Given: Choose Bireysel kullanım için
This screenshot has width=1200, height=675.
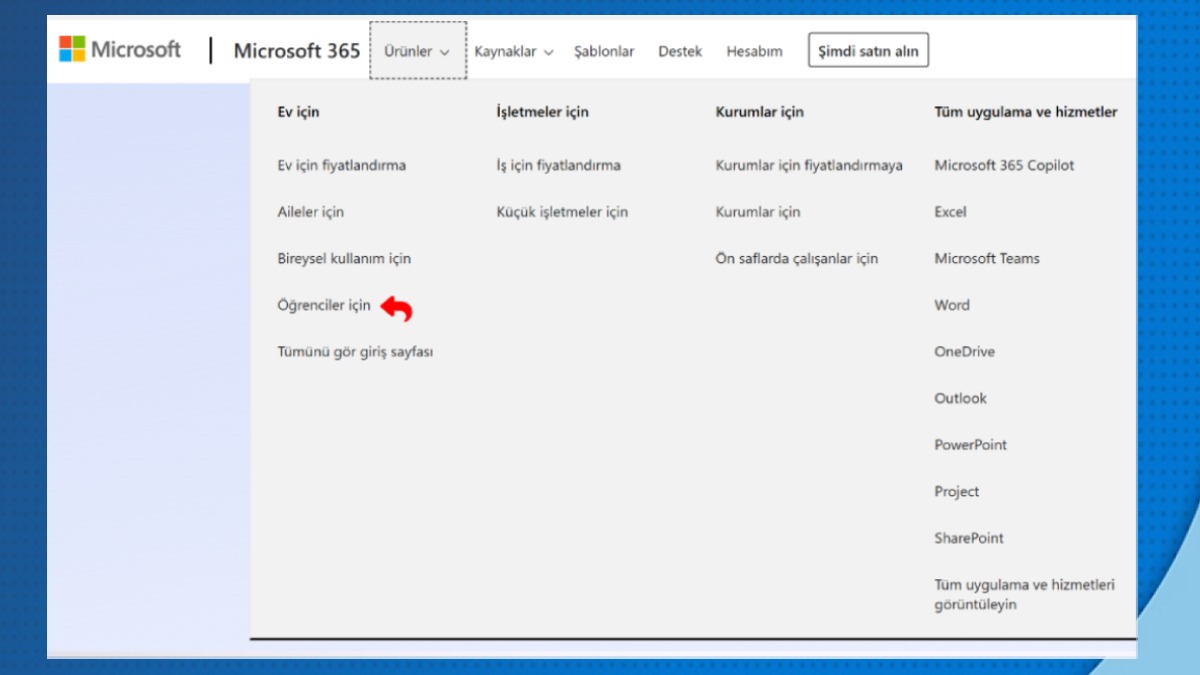Looking at the screenshot, I should (x=344, y=258).
